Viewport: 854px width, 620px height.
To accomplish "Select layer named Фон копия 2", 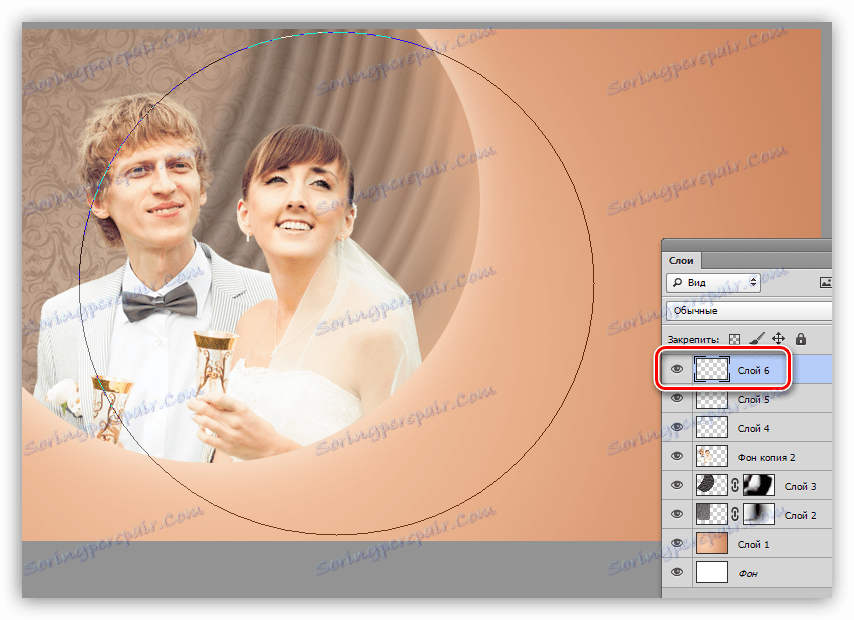I will pyautogui.click(x=766, y=458).
